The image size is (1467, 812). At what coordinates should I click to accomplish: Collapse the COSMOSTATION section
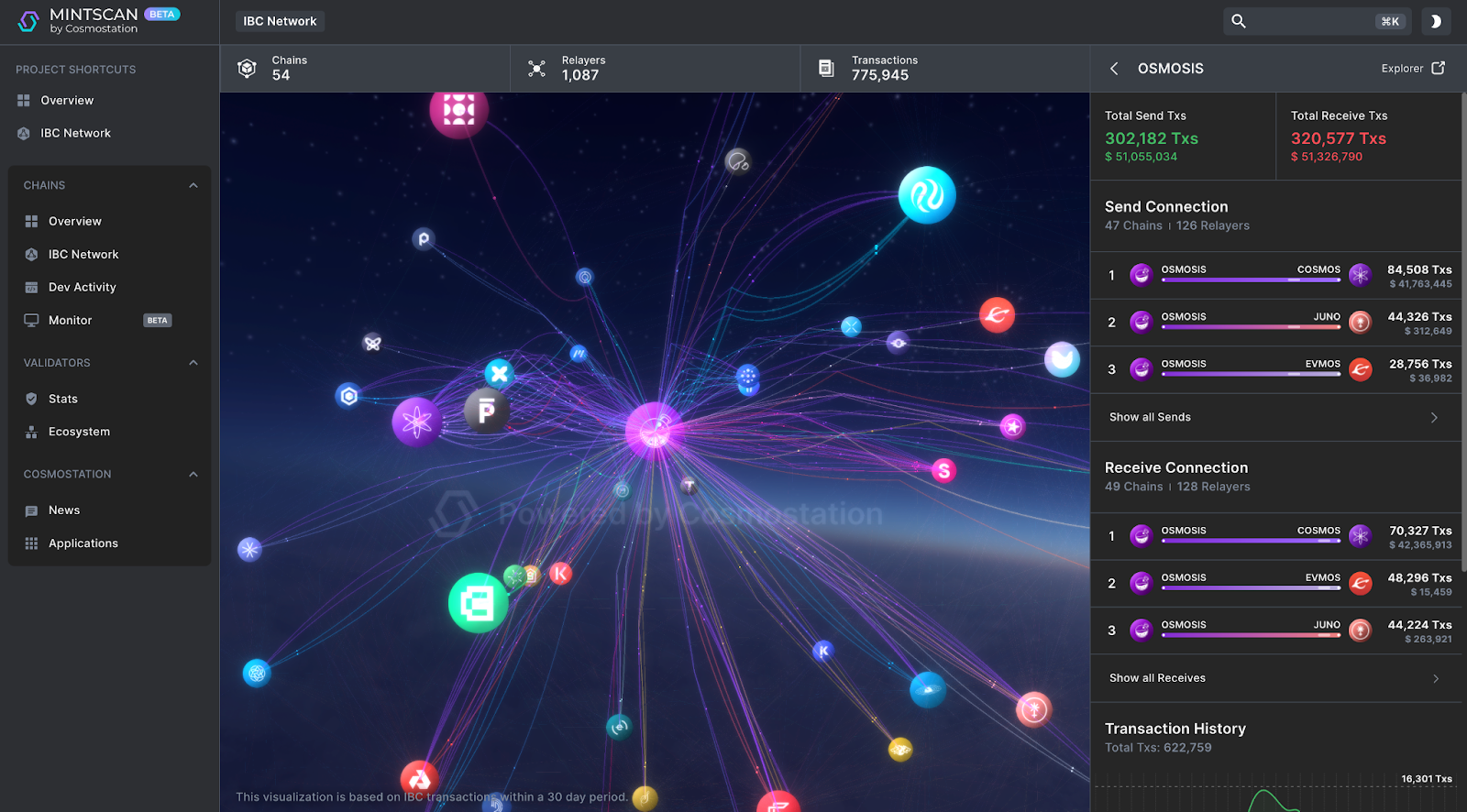tap(193, 475)
